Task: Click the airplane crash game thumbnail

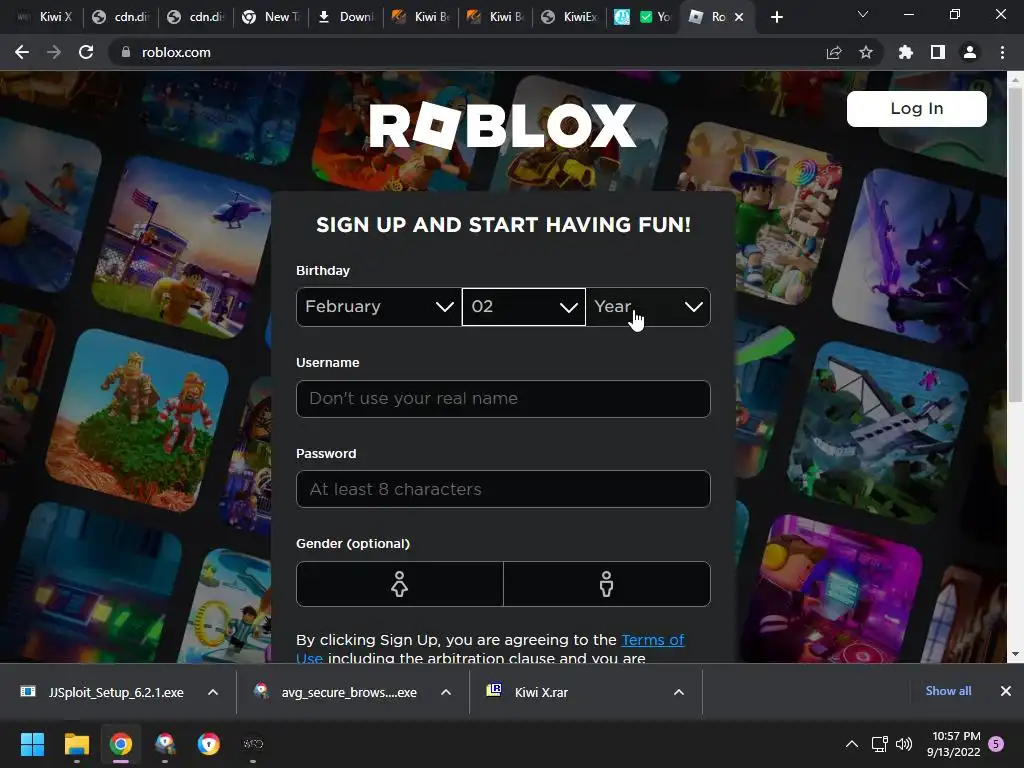Action: point(877,431)
